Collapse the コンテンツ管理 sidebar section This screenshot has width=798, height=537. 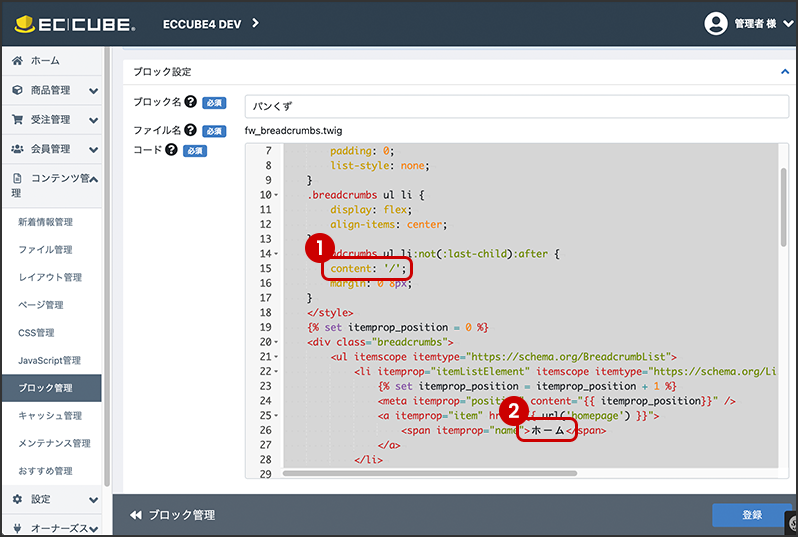pos(93,179)
